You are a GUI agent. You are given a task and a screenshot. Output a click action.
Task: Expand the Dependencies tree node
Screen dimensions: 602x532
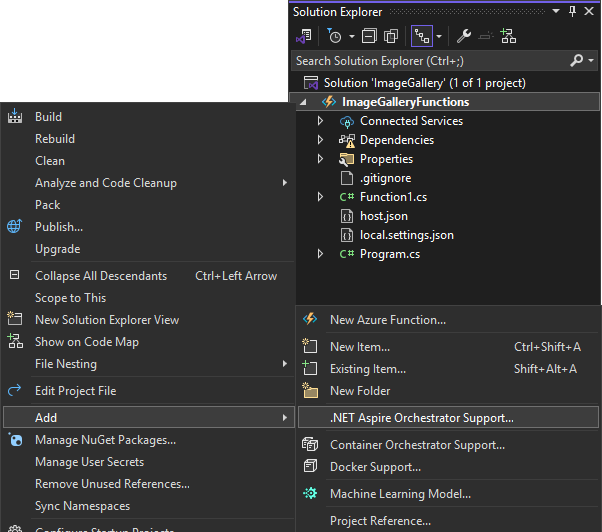(320, 140)
